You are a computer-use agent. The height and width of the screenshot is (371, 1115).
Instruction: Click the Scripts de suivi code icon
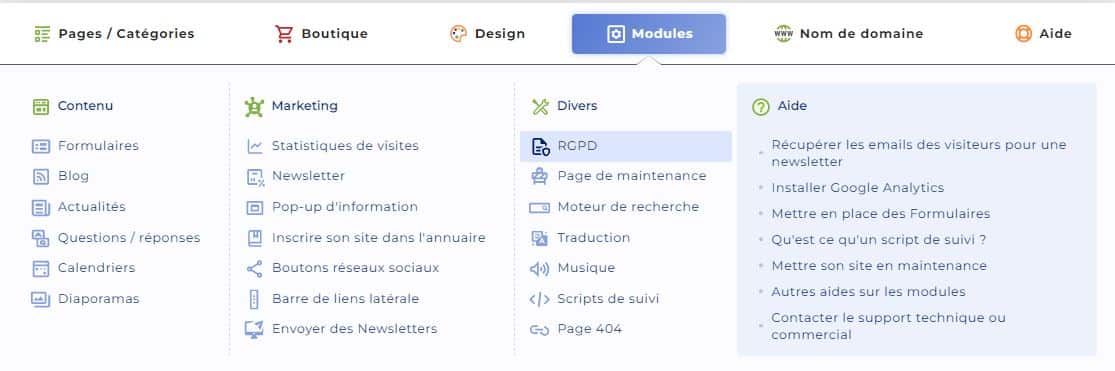(x=540, y=299)
